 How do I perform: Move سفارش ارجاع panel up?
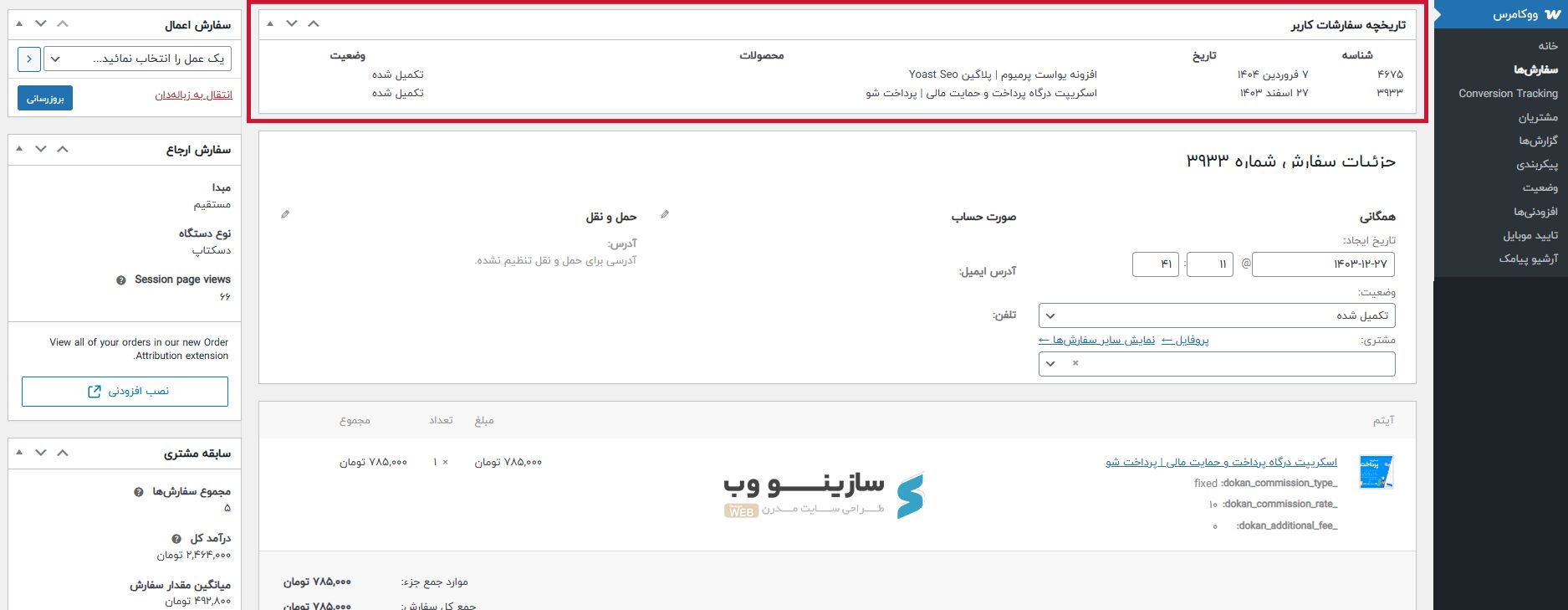[63, 149]
